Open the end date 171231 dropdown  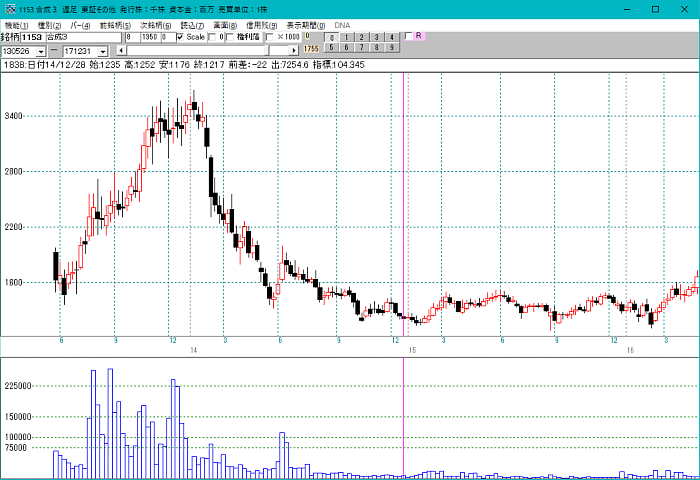point(102,50)
